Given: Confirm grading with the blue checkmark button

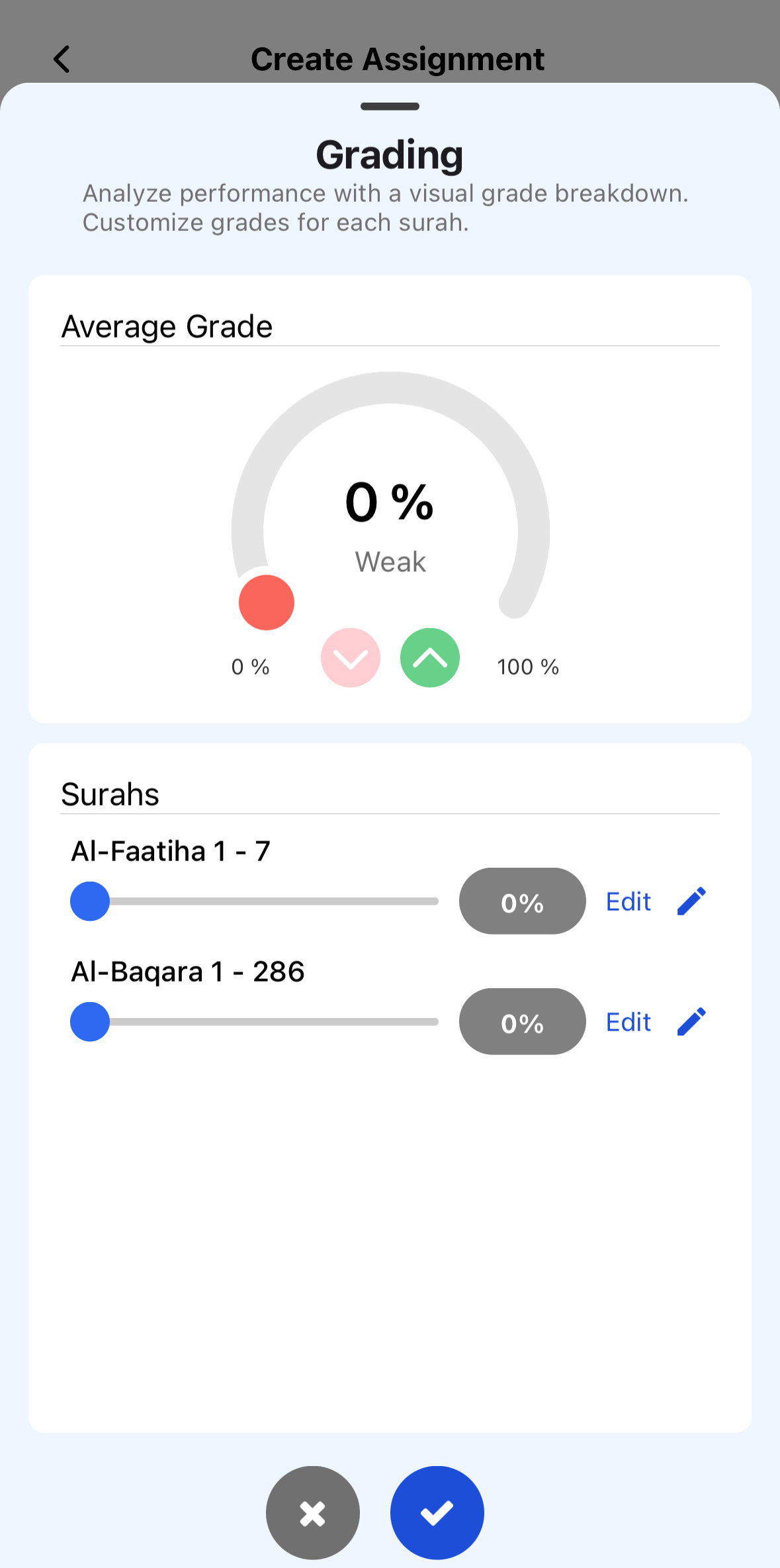Looking at the screenshot, I should [437, 1513].
